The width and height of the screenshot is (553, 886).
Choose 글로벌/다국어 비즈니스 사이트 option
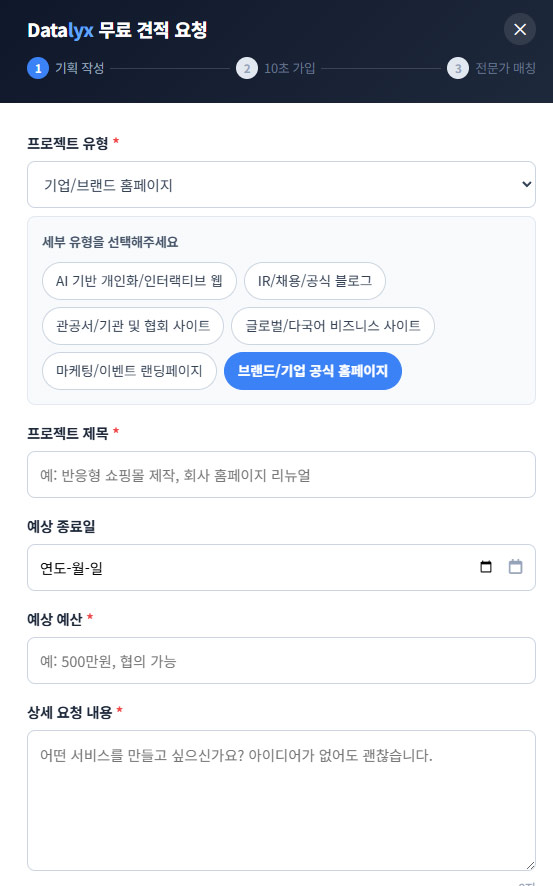pos(333,326)
